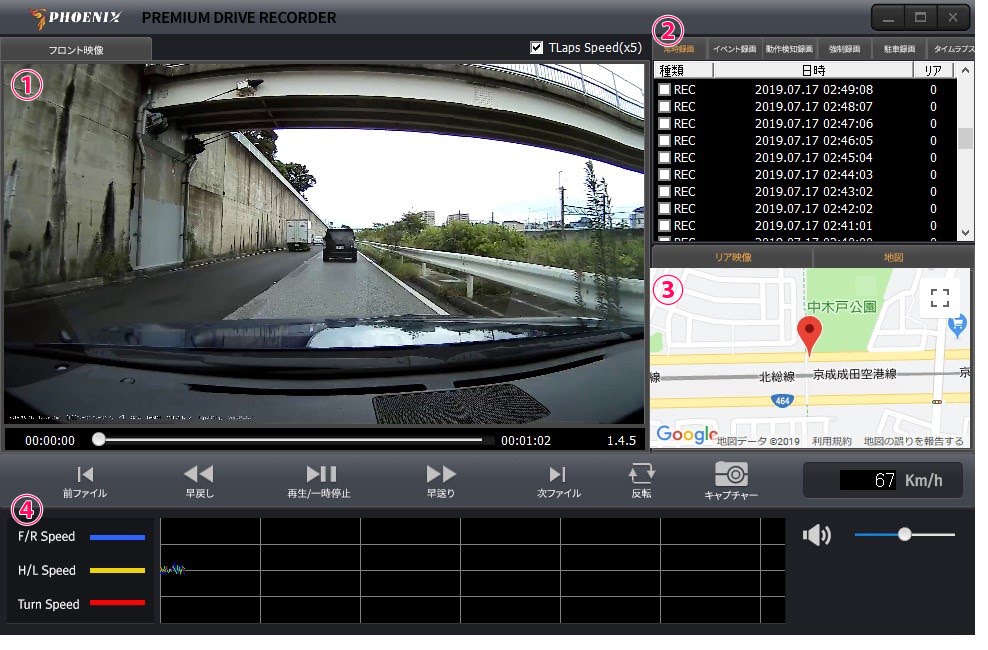Adjust the volume slider handle
The width and height of the screenshot is (988, 650).
coord(904,535)
